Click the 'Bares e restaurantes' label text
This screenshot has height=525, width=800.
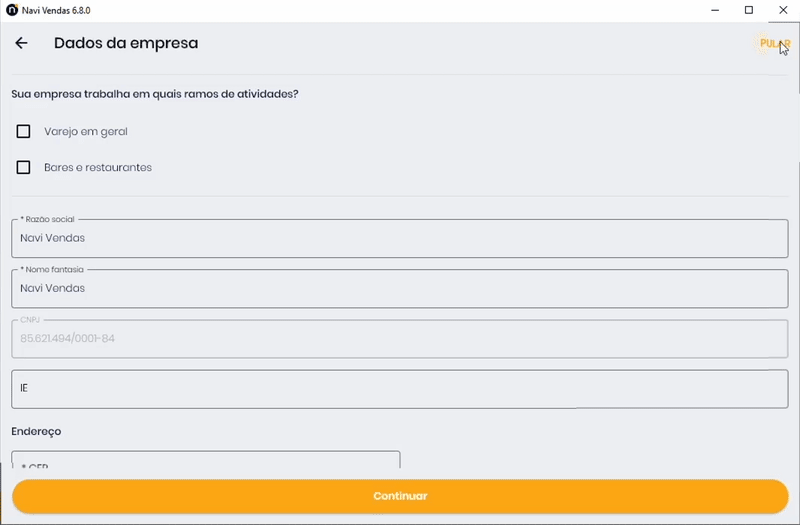pyautogui.click(x=98, y=167)
